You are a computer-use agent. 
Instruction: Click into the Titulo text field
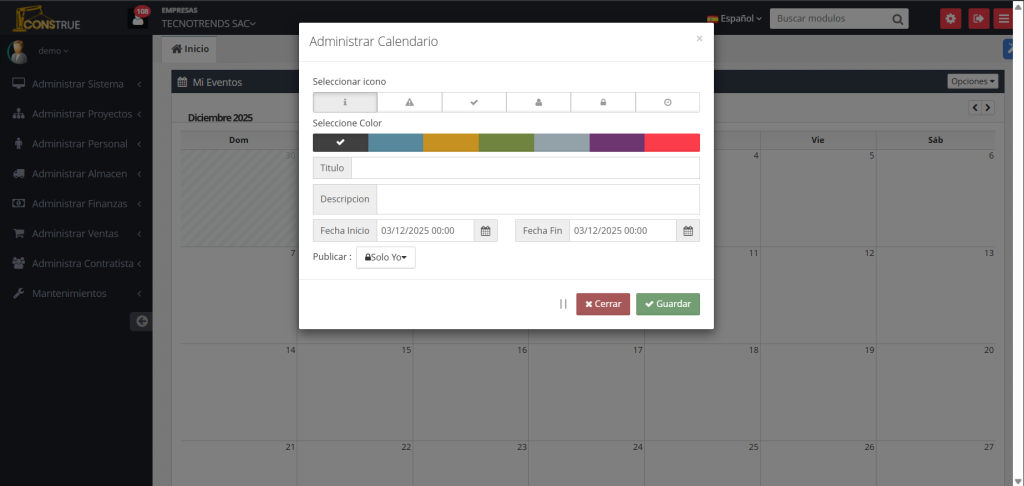525,168
